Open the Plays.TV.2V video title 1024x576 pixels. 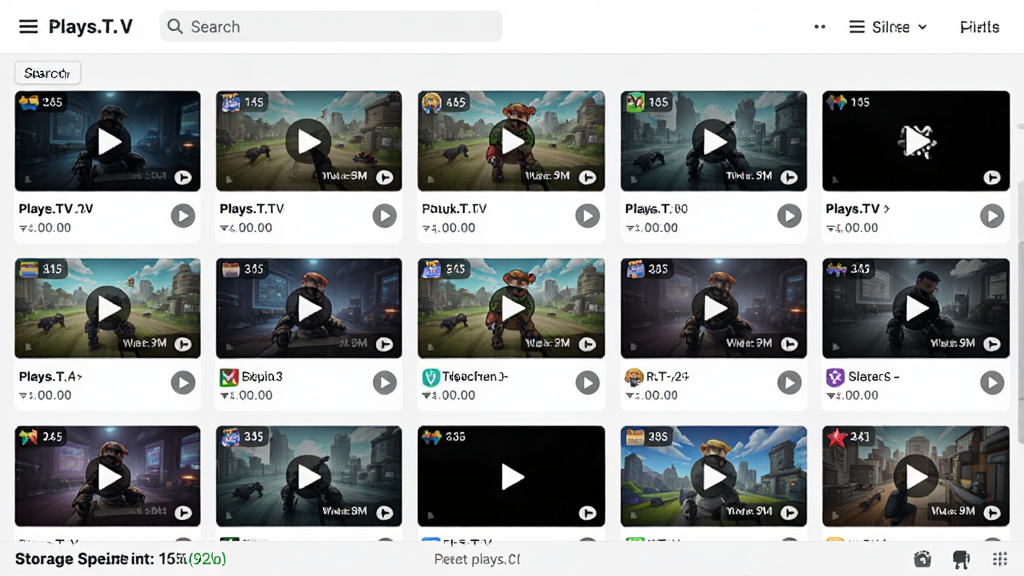coord(56,209)
